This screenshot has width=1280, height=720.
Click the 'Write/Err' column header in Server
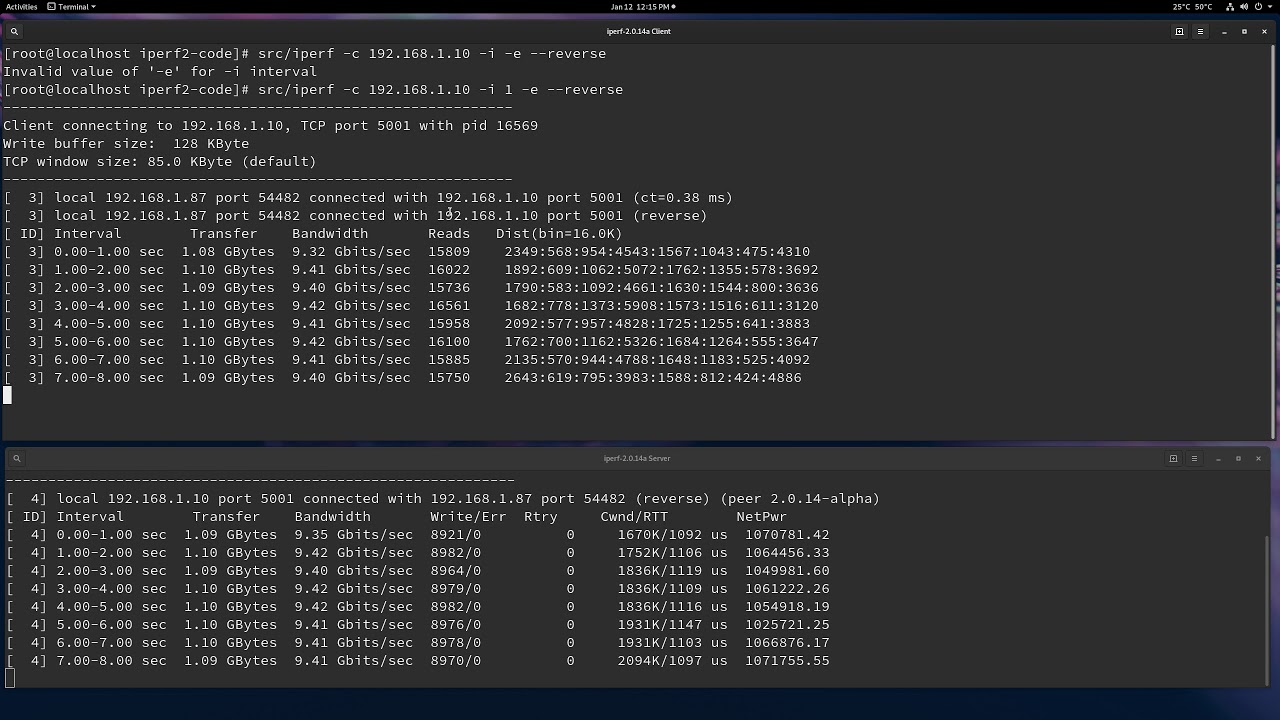469,516
